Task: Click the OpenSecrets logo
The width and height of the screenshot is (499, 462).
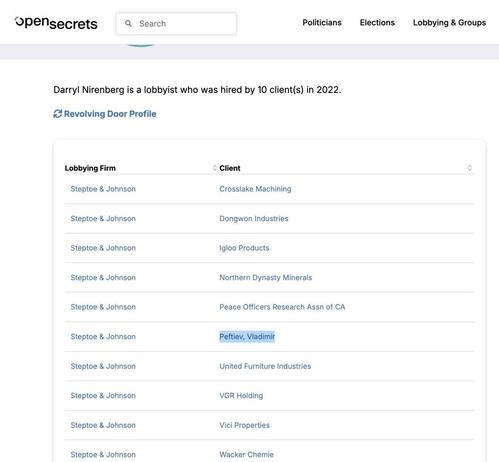Action: coord(56,23)
